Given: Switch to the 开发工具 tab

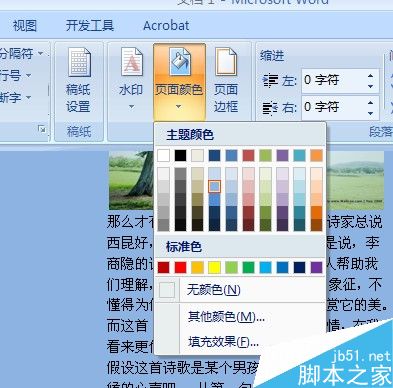Looking at the screenshot, I should [90, 26].
